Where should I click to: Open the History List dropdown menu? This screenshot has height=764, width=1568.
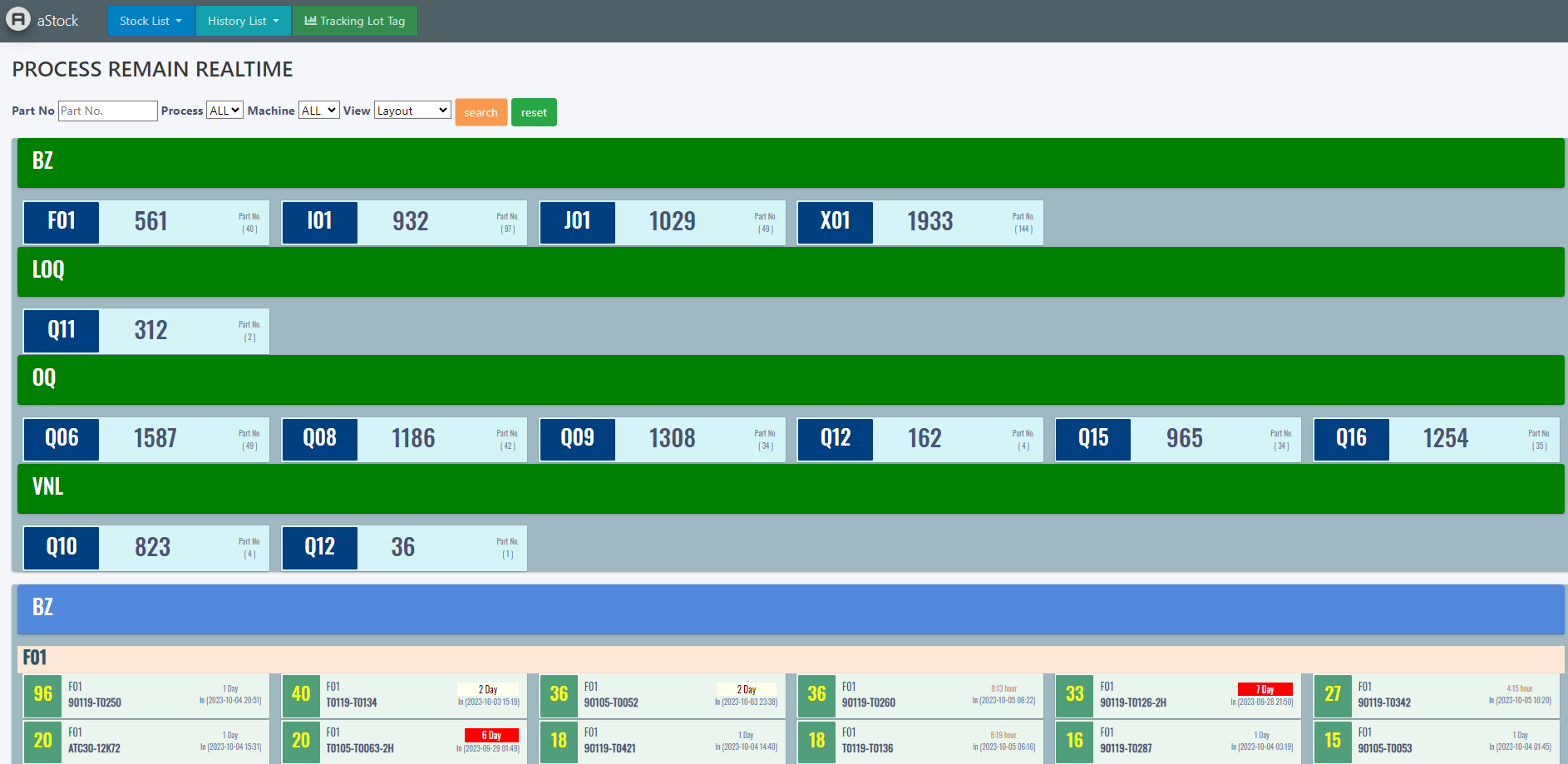point(243,21)
